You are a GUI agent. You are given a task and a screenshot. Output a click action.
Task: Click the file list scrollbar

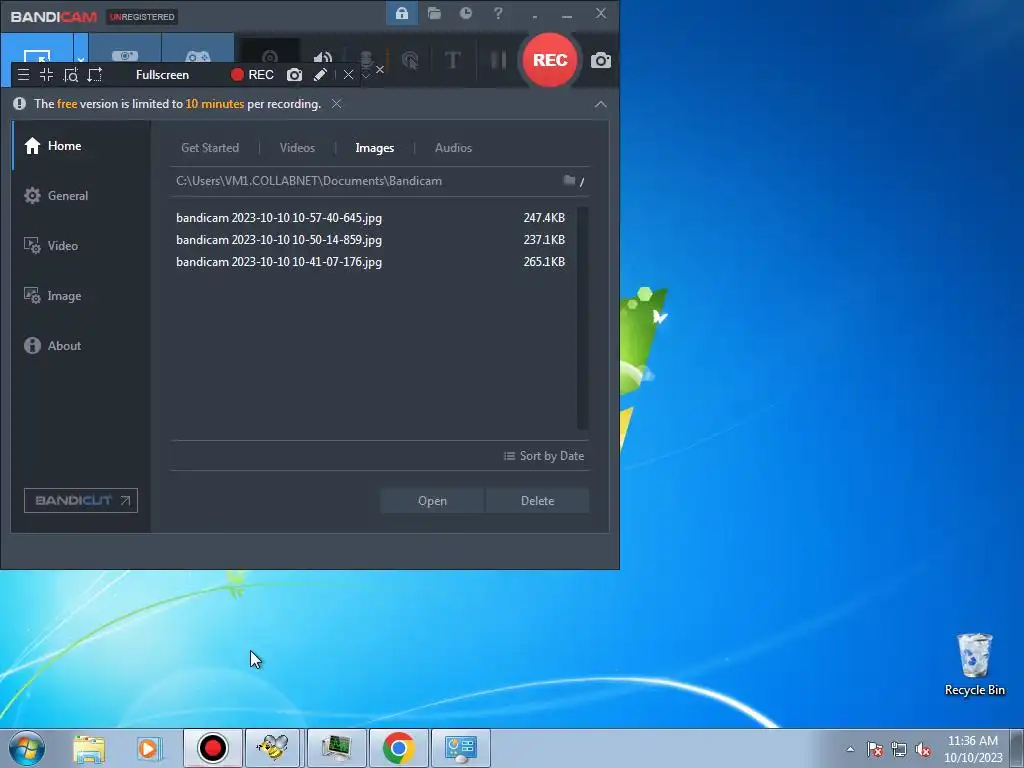coord(583,318)
